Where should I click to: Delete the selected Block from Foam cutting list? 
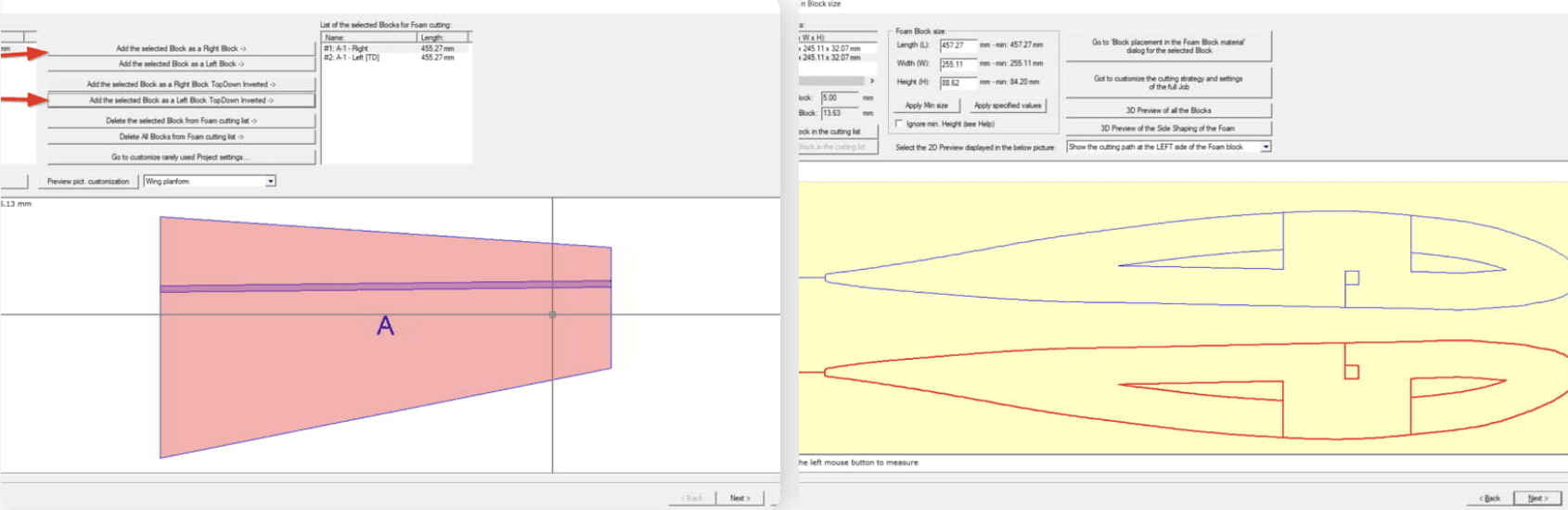[181, 121]
